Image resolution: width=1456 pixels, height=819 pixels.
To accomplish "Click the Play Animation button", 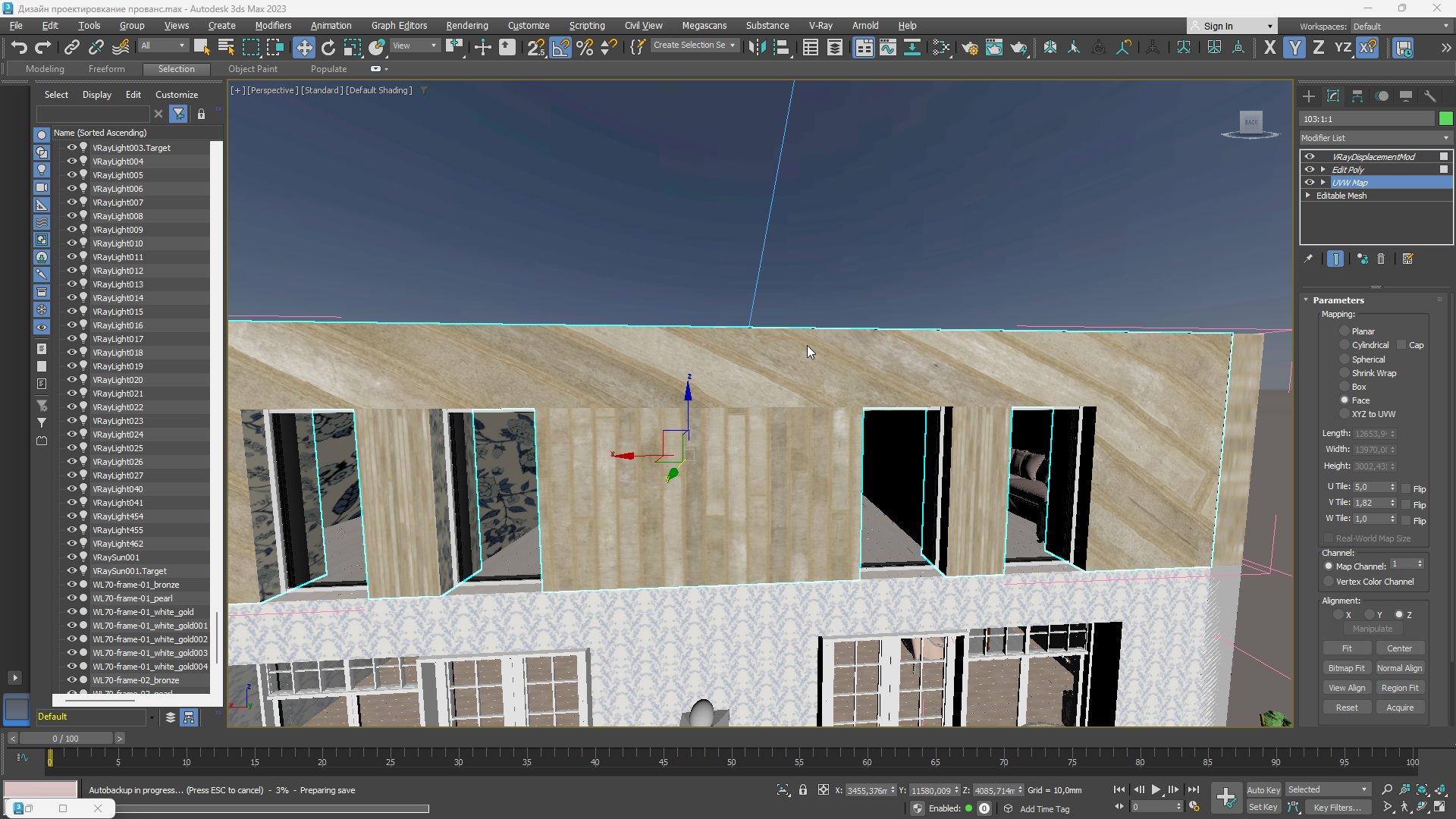I will (1156, 789).
